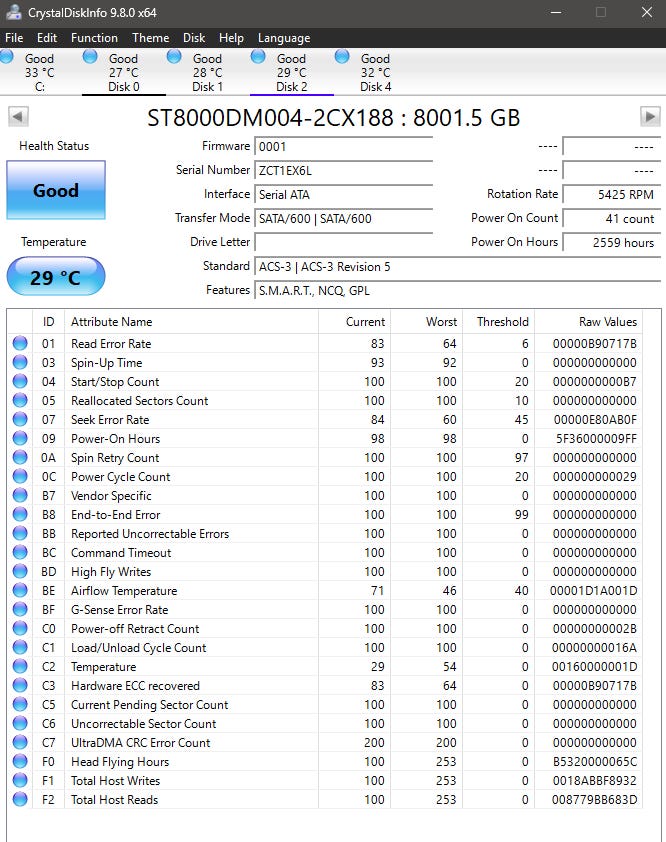The width and height of the screenshot is (666, 842).
Task: Close the CrystalDiskInfo window
Action: (x=647, y=12)
